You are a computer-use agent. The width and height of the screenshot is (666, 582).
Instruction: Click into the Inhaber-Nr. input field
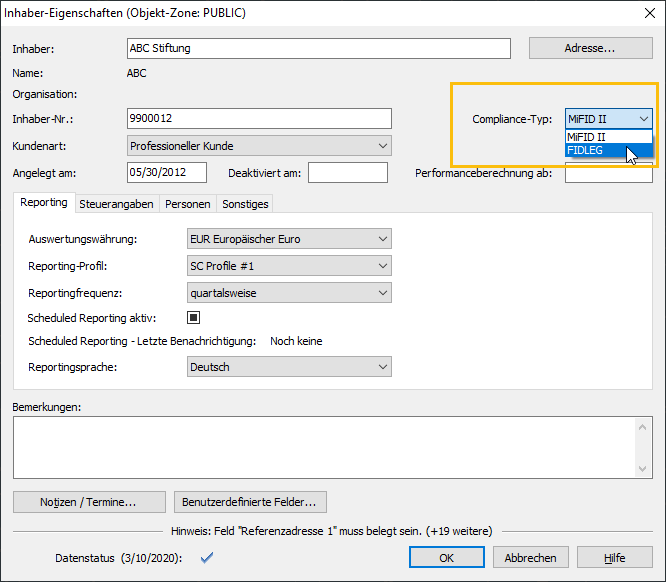(x=260, y=119)
